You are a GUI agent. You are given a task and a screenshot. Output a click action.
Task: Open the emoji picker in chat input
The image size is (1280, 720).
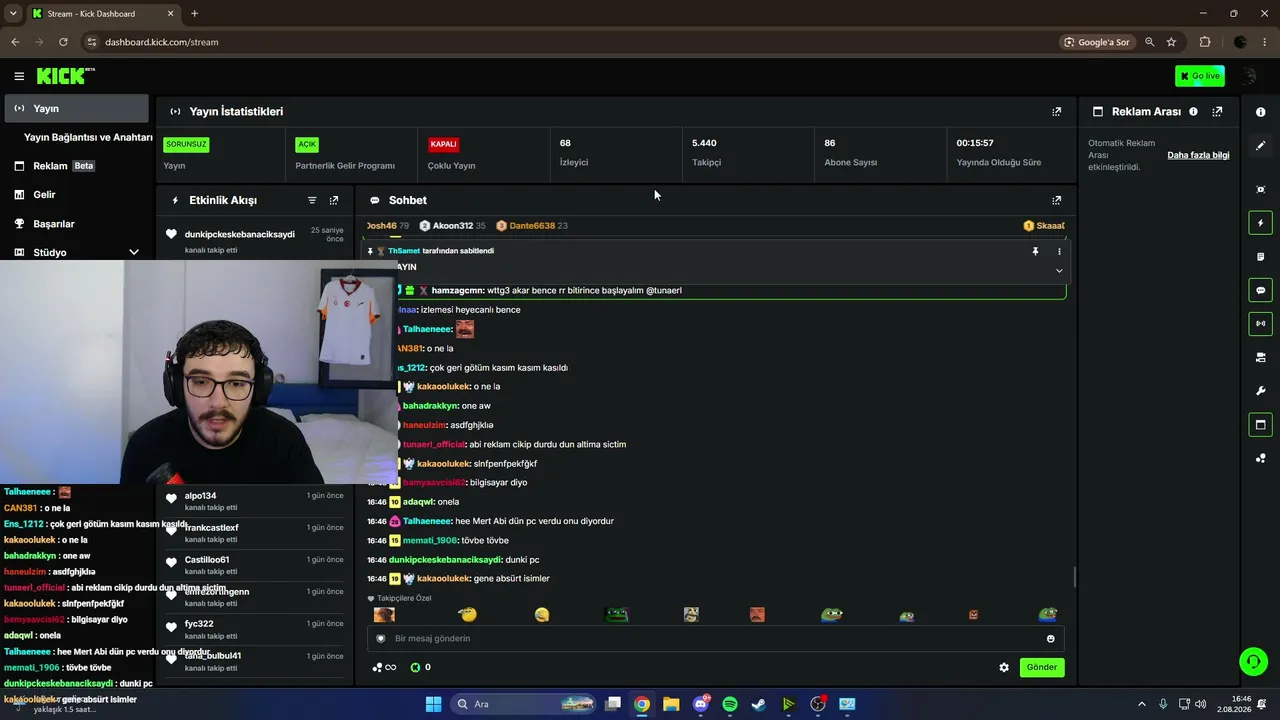point(1050,638)
